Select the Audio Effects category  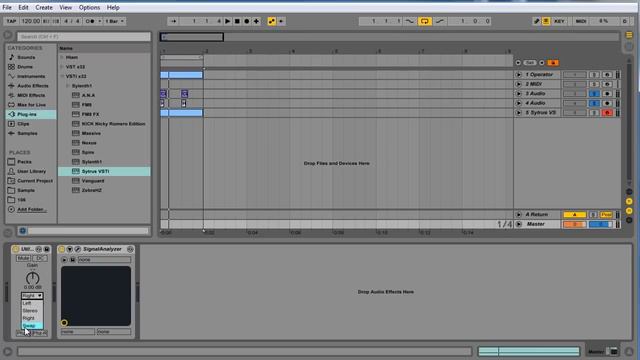click(33, 86)
